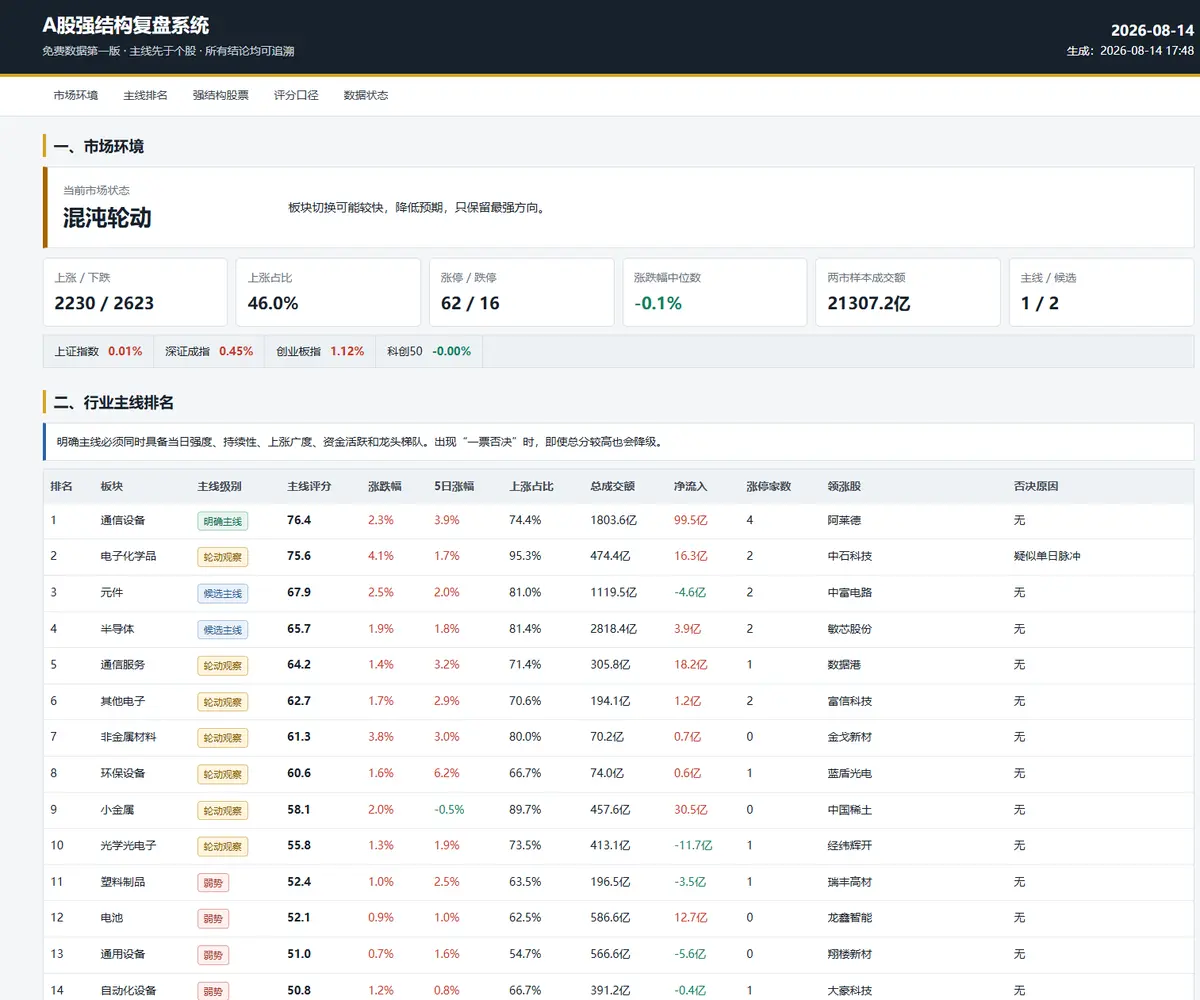Click the 上涨占比 column header in the table
This screenshot has width=1200, height=1000.
point(532,486)
